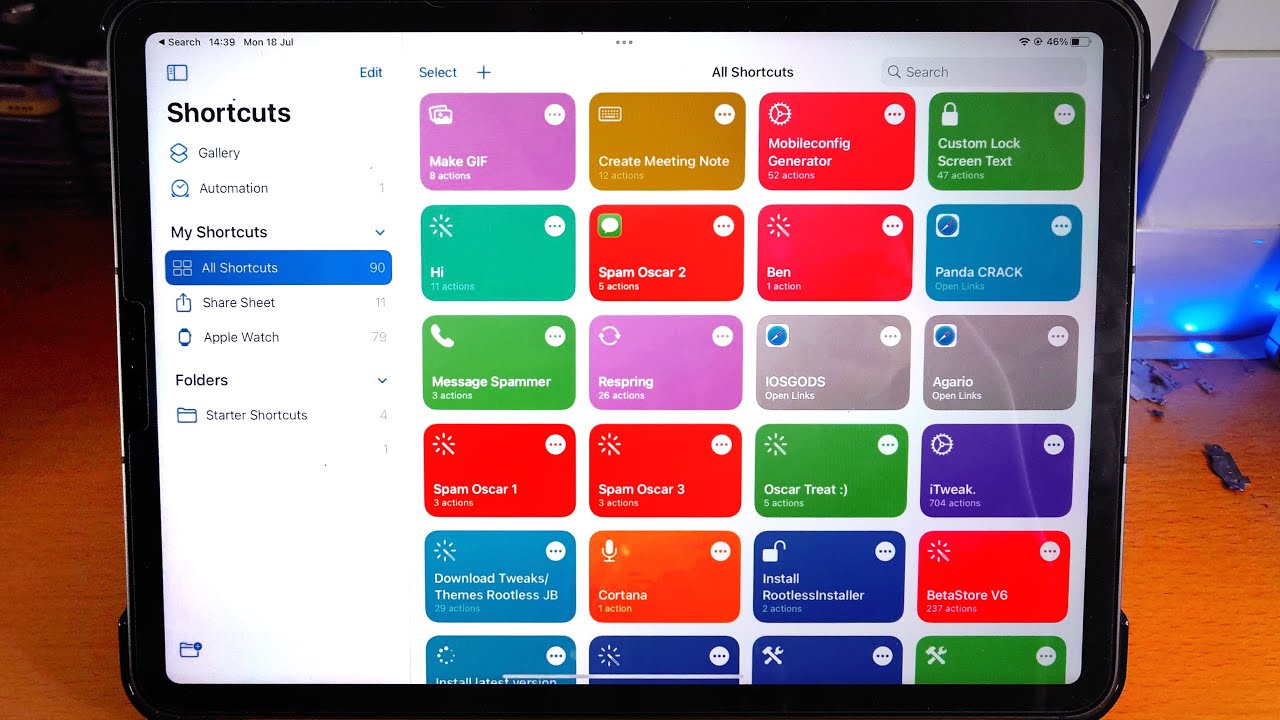The image size is (1280, 720).
Task: Run the Make GIF shortcut tile
Action: 499,141
